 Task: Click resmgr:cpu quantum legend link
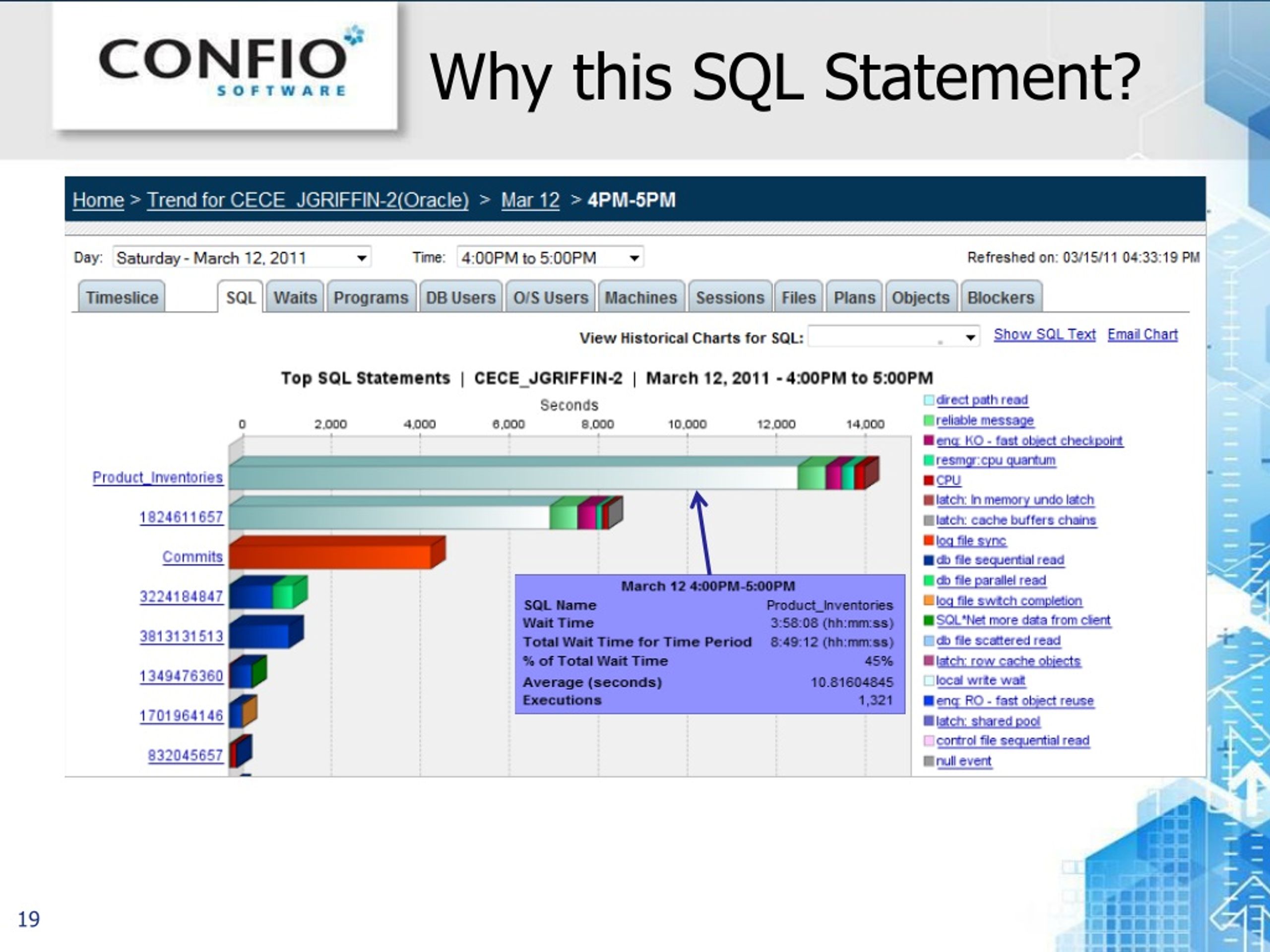[996, 460]
